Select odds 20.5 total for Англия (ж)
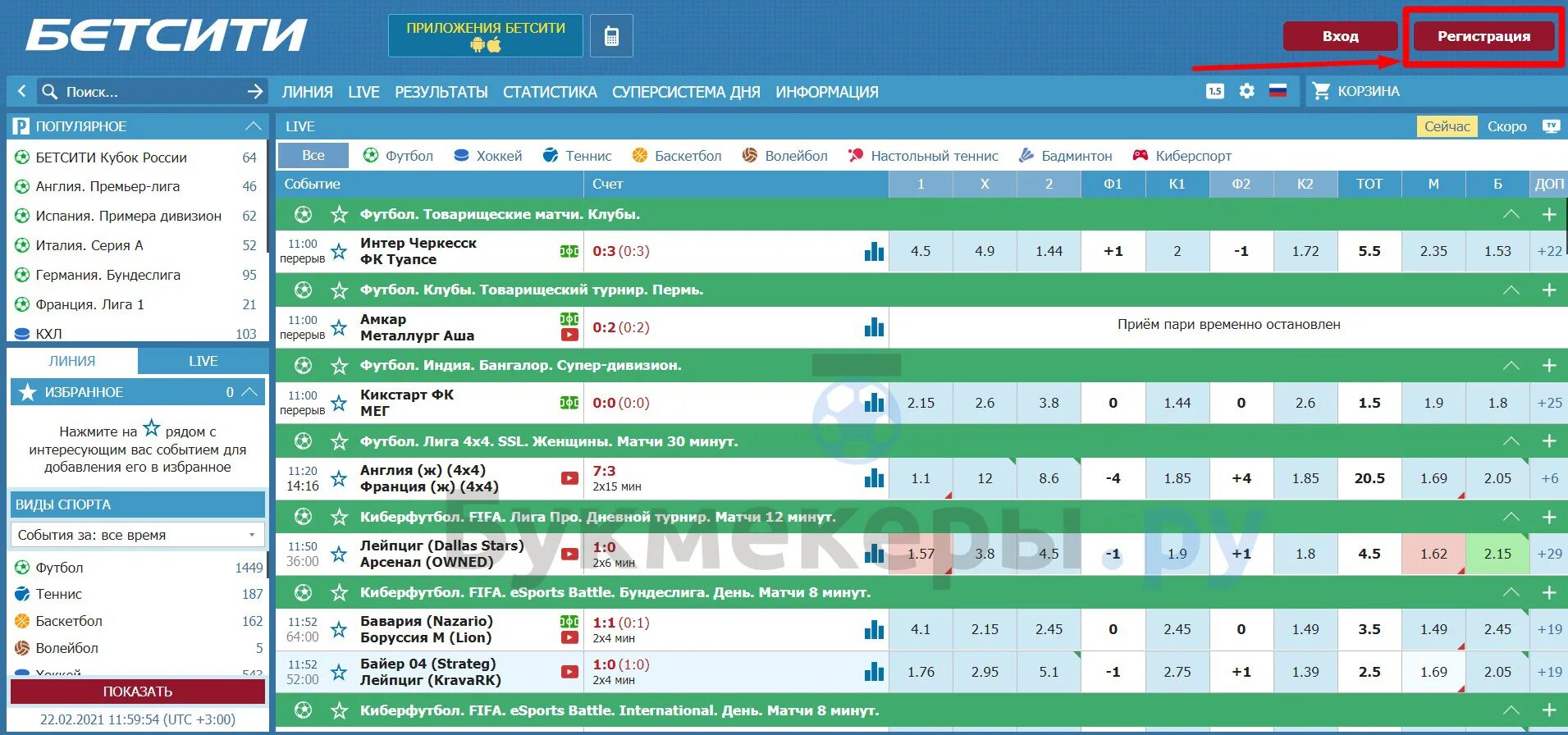 (x=1369, y=478)
